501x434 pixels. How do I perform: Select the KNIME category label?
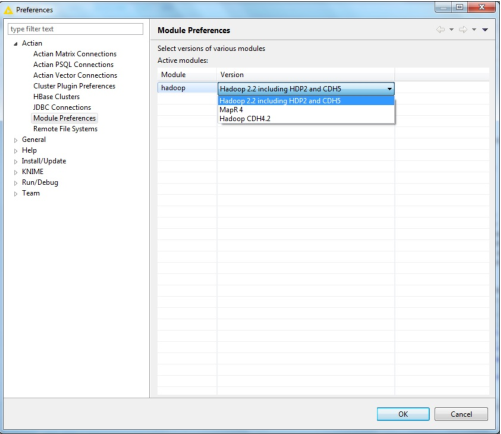tap(32, 171)
